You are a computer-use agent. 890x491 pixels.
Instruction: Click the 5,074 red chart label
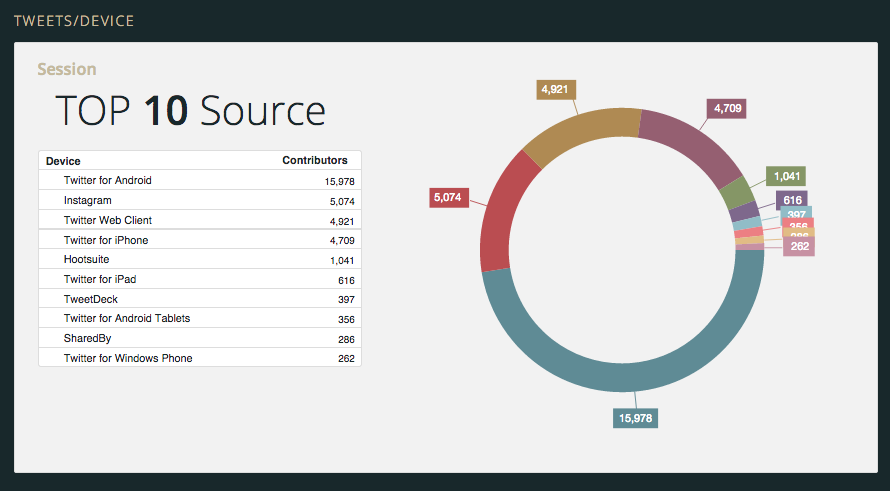coord(448,198)
